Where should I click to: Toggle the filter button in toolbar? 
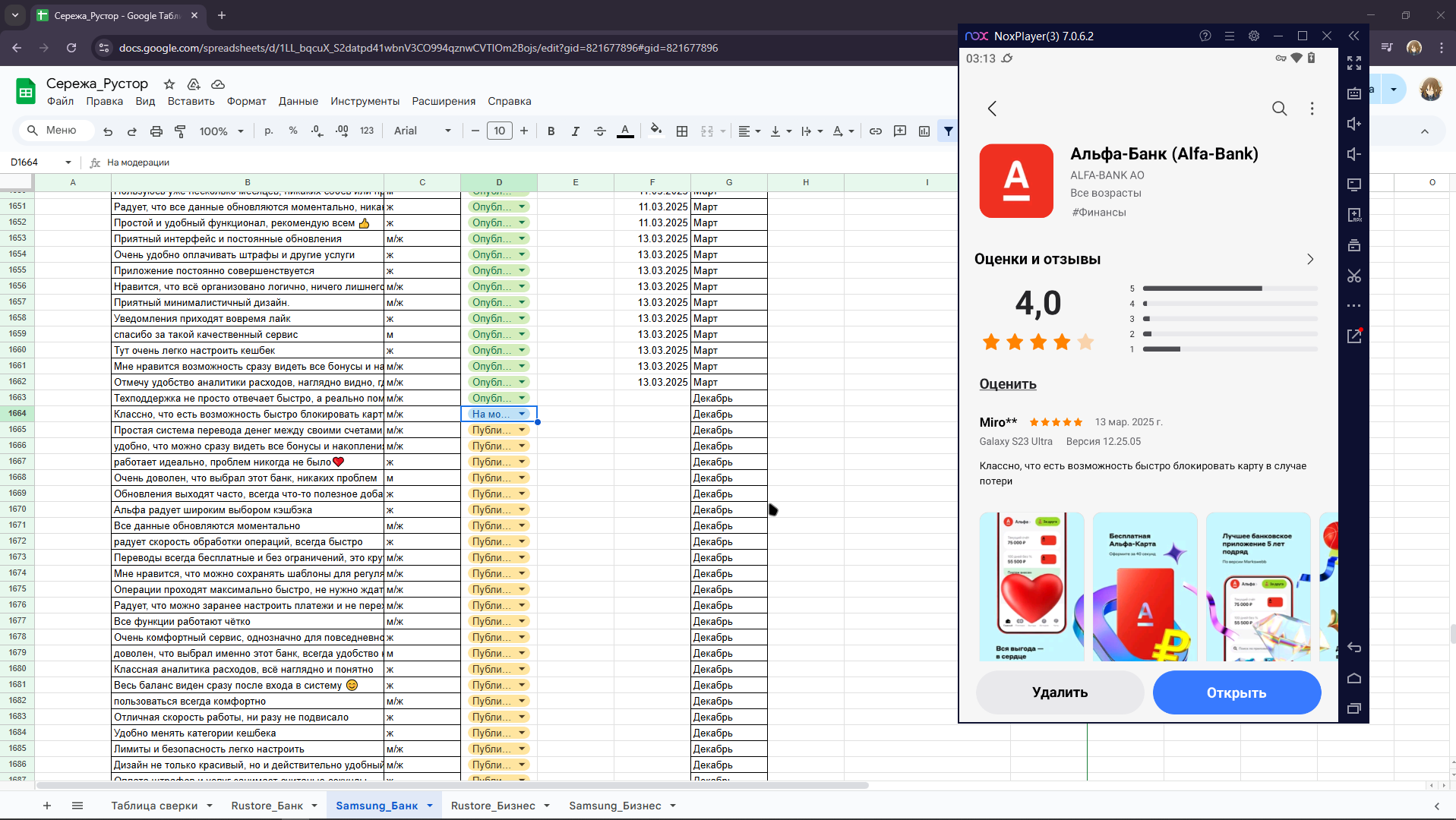point(949,131)
